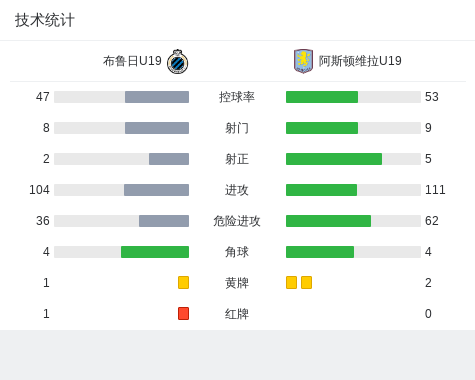Click Brugge's gray possession bar

(x=157, y=97)
